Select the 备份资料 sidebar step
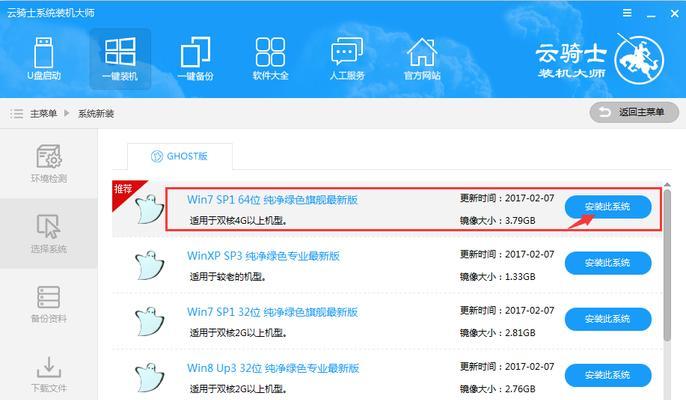This screenshot has width=686, height=400. [x=49, y=304]
